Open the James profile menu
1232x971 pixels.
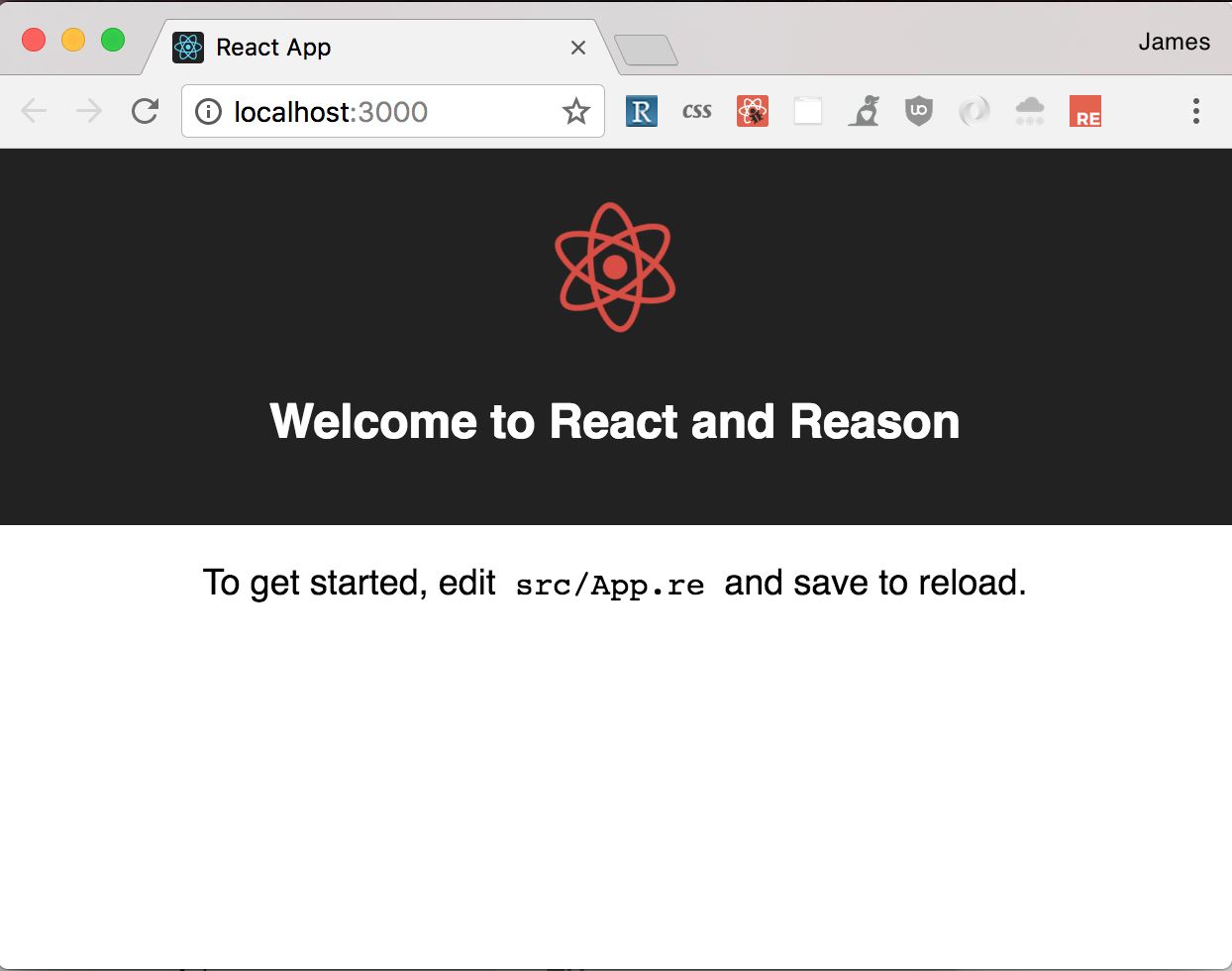click(1174, 42)
